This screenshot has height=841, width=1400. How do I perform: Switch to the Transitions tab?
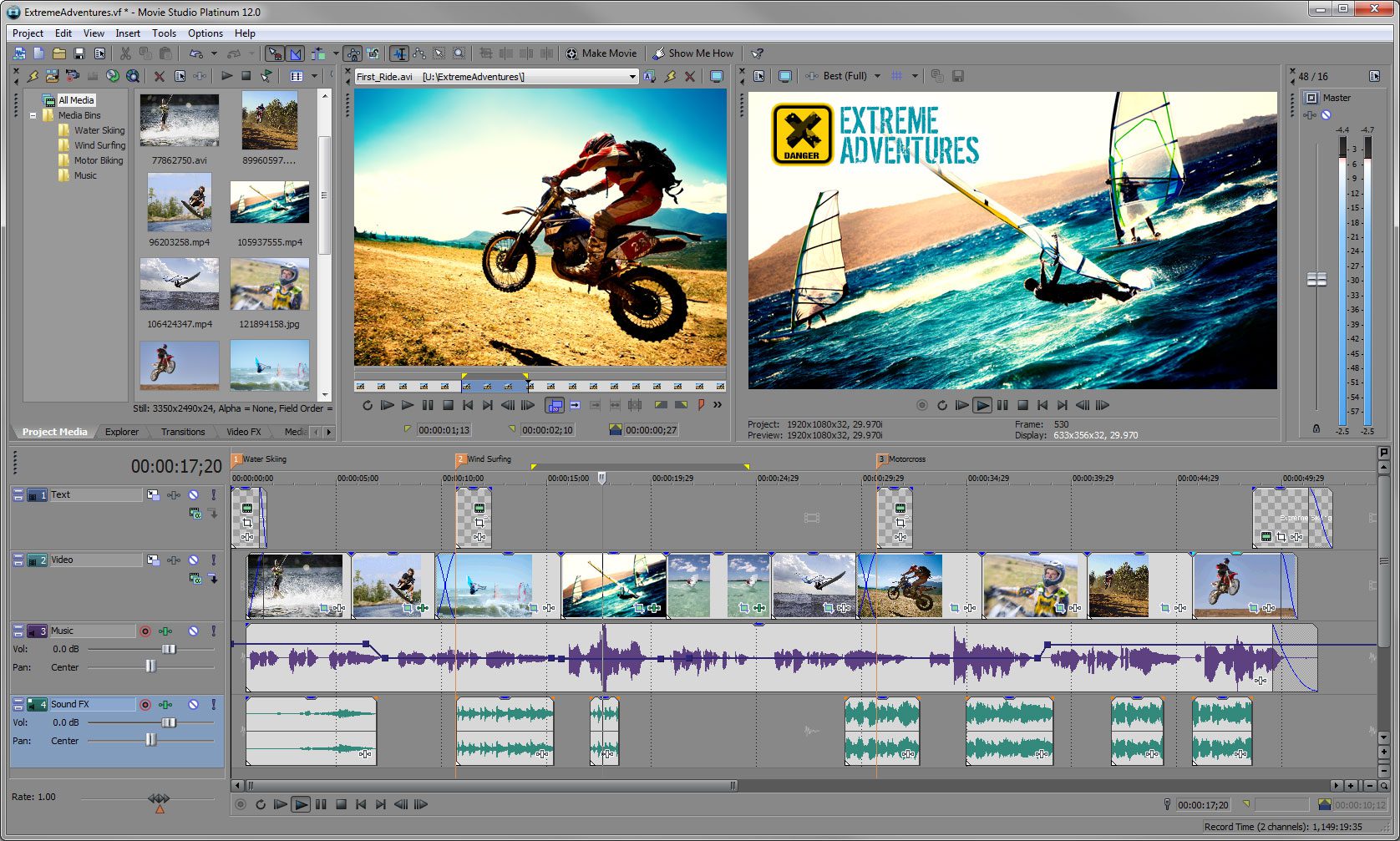click(183, 432)
